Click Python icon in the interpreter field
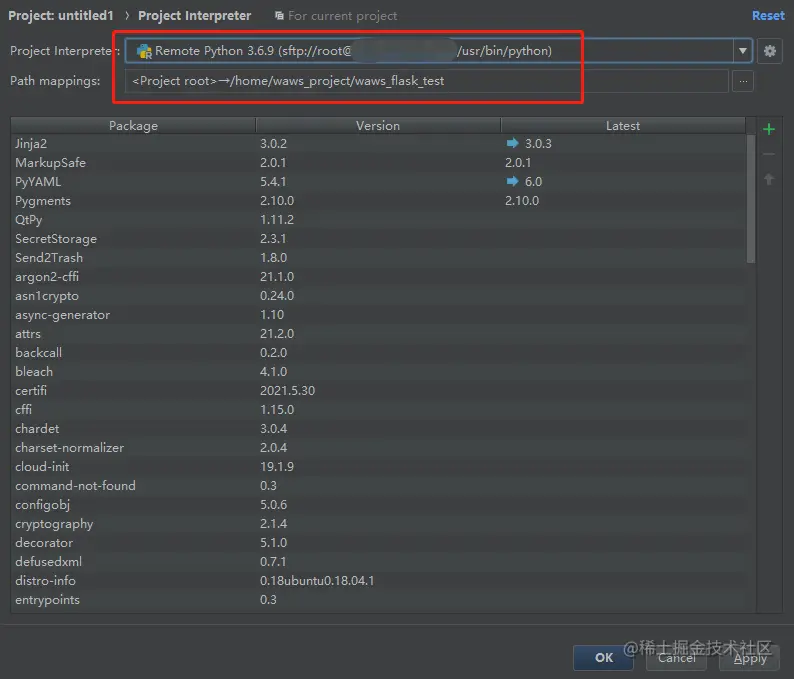This screenshot has height=679, width=794. click(144, 51)
